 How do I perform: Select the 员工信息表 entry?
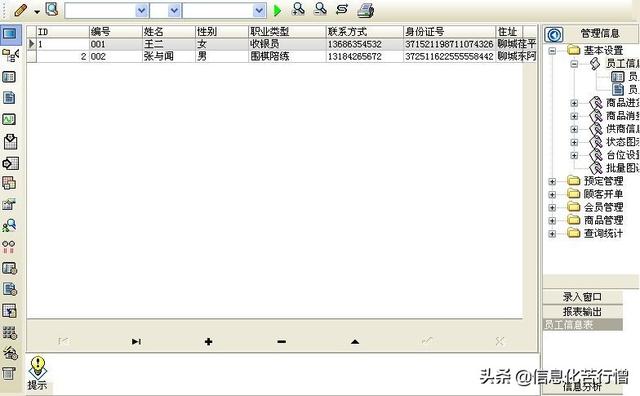(582, 325)
